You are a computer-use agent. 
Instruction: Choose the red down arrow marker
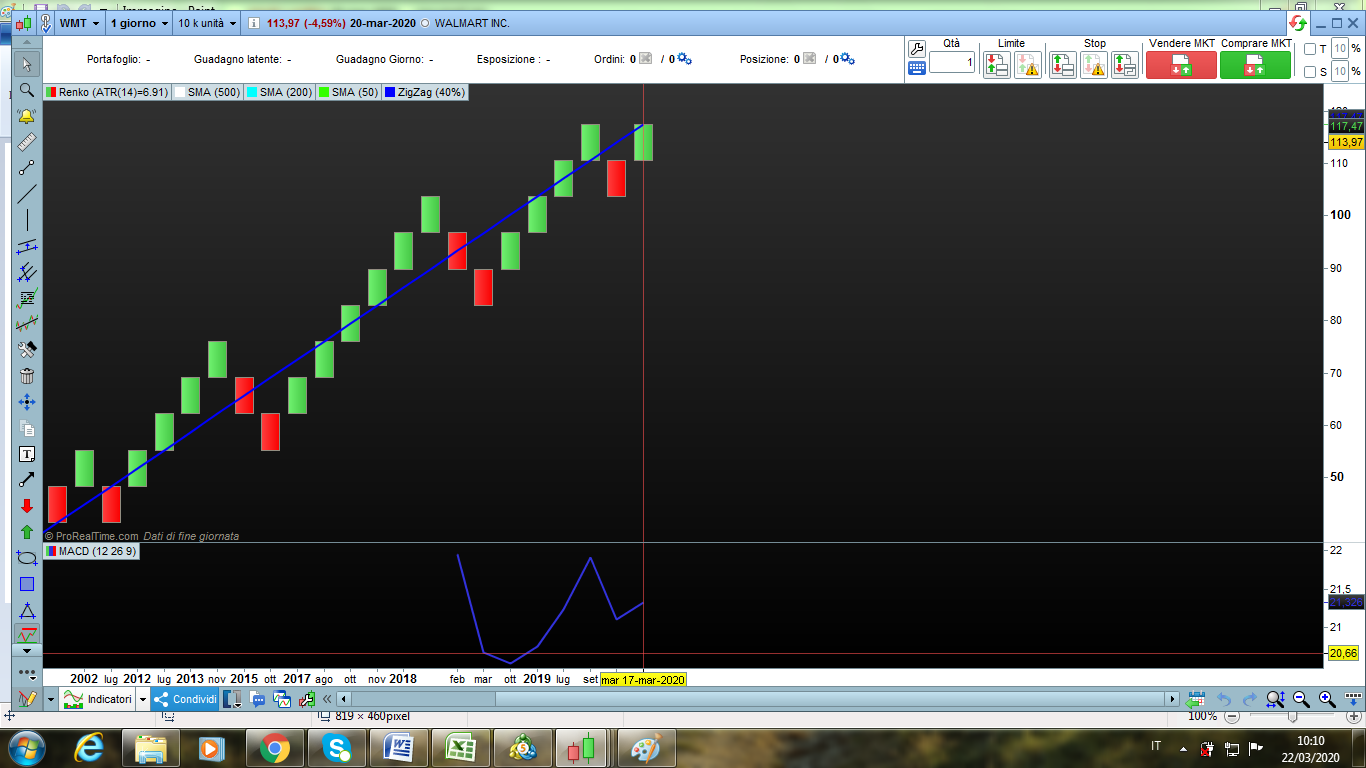point(27,506)
